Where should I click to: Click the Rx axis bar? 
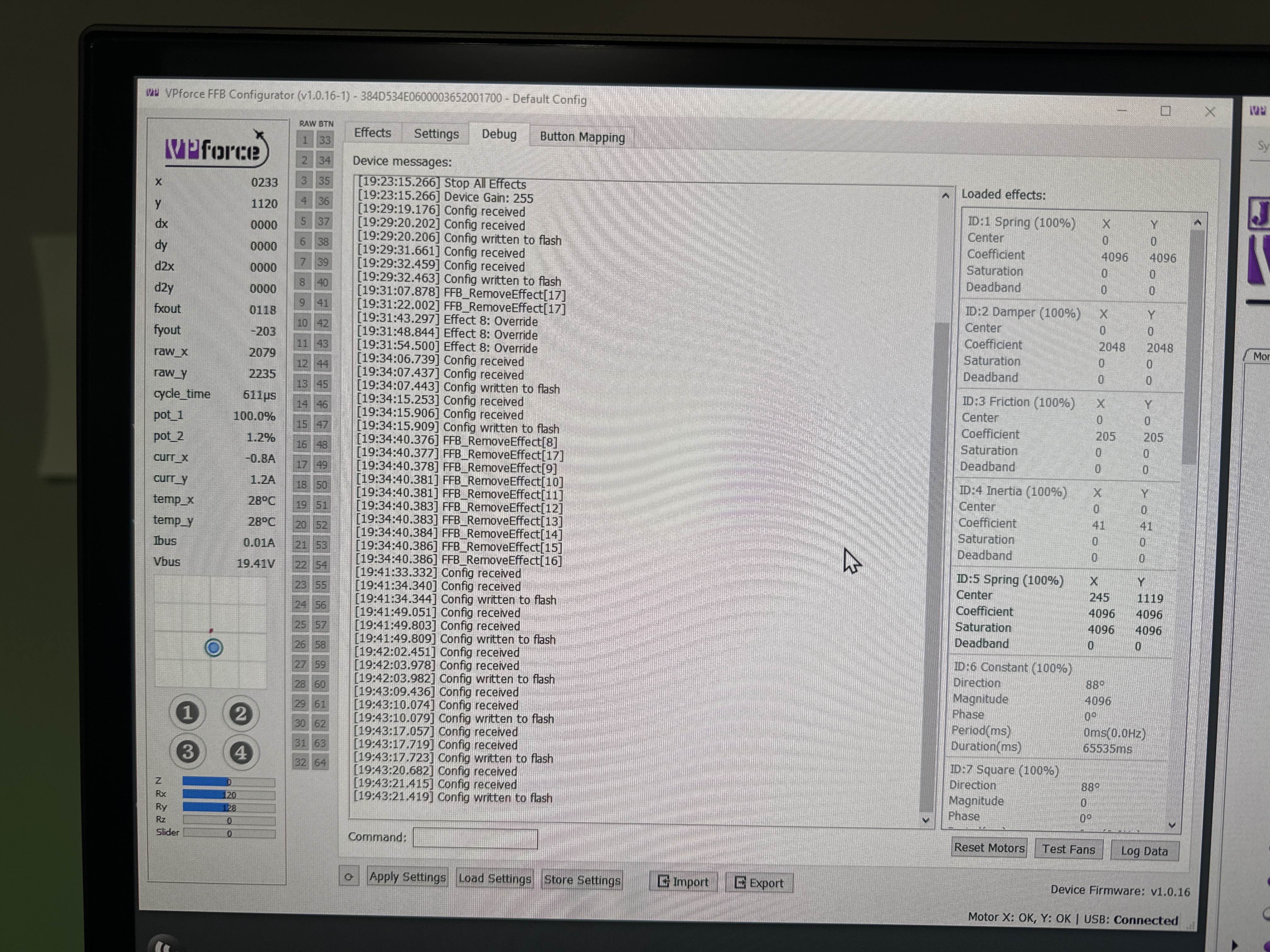click(x=228, y=795)
